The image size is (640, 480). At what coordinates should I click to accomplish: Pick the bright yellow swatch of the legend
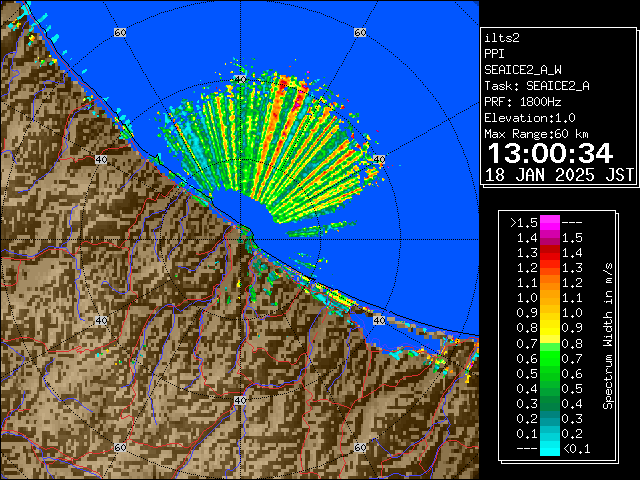pyautogui.click(x=550, y=329)
